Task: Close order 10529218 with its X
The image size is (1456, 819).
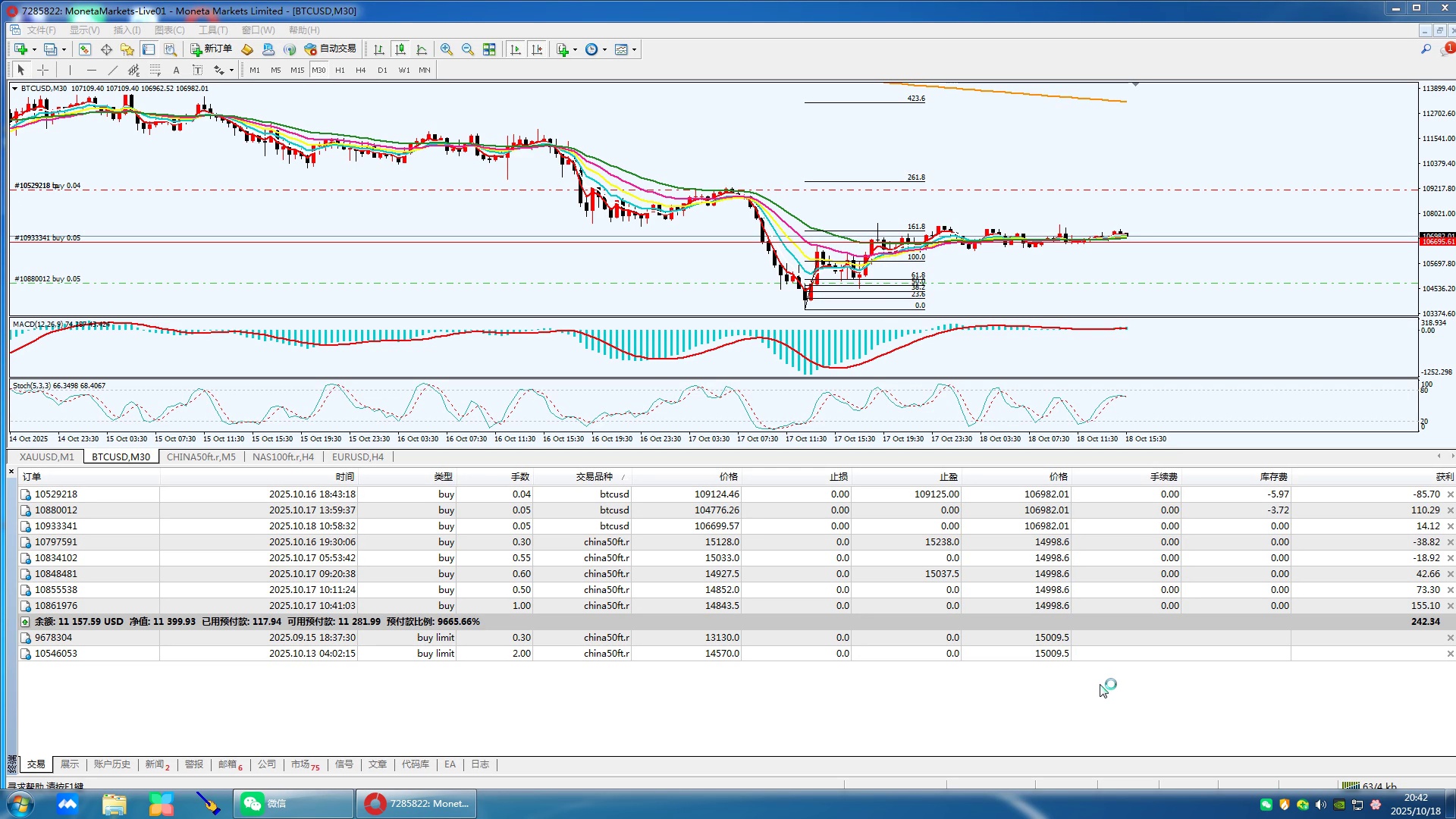Action: [x=1450, y=494]
